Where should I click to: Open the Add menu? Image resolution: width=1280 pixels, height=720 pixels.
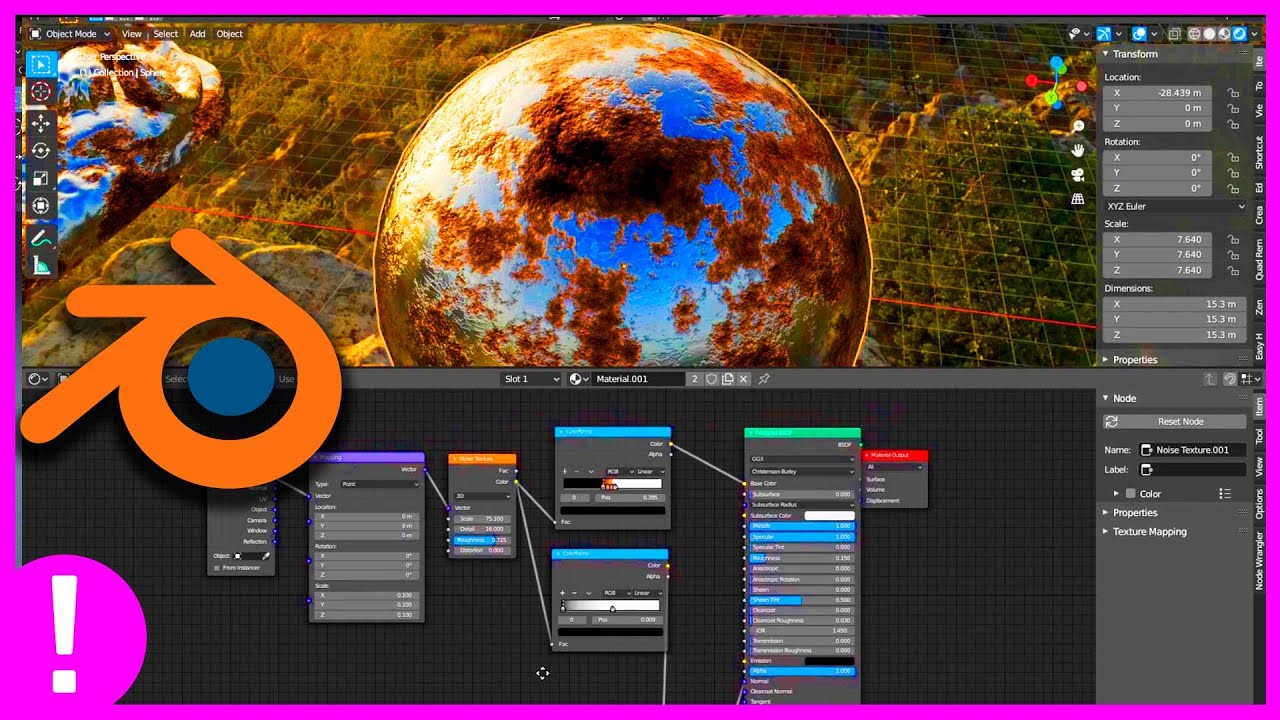click(198, 34)
